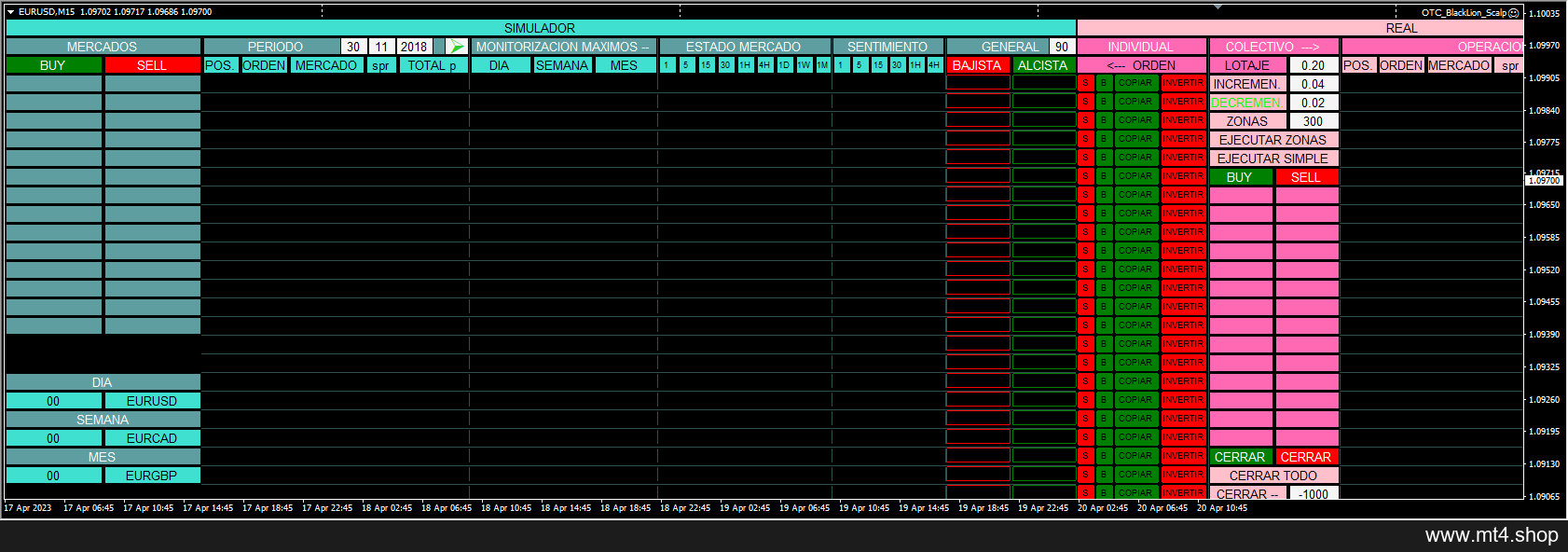Click the COLECTIVO green BUY button

coord(1240,177)
